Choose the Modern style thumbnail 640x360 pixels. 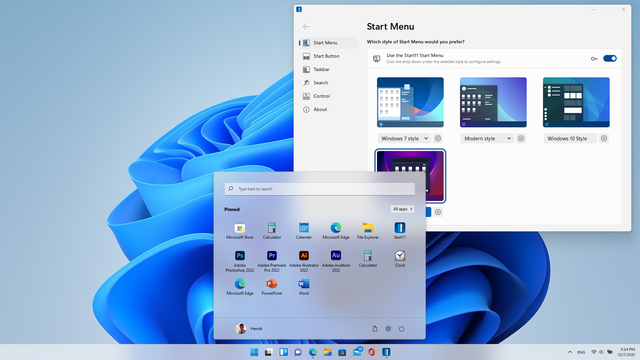click(x=493, y=102)
